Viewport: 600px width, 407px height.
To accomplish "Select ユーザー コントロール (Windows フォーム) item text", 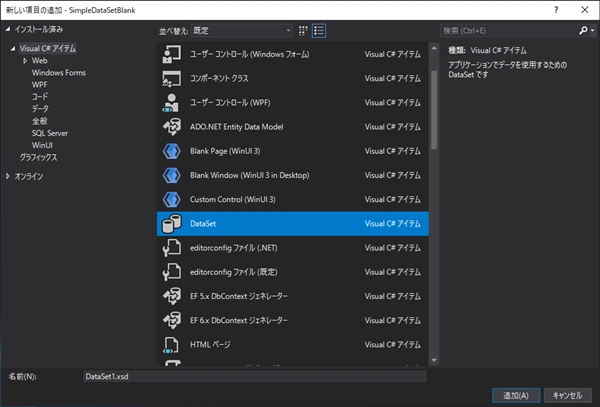I will pyautogui.click(x=250, y=54).
